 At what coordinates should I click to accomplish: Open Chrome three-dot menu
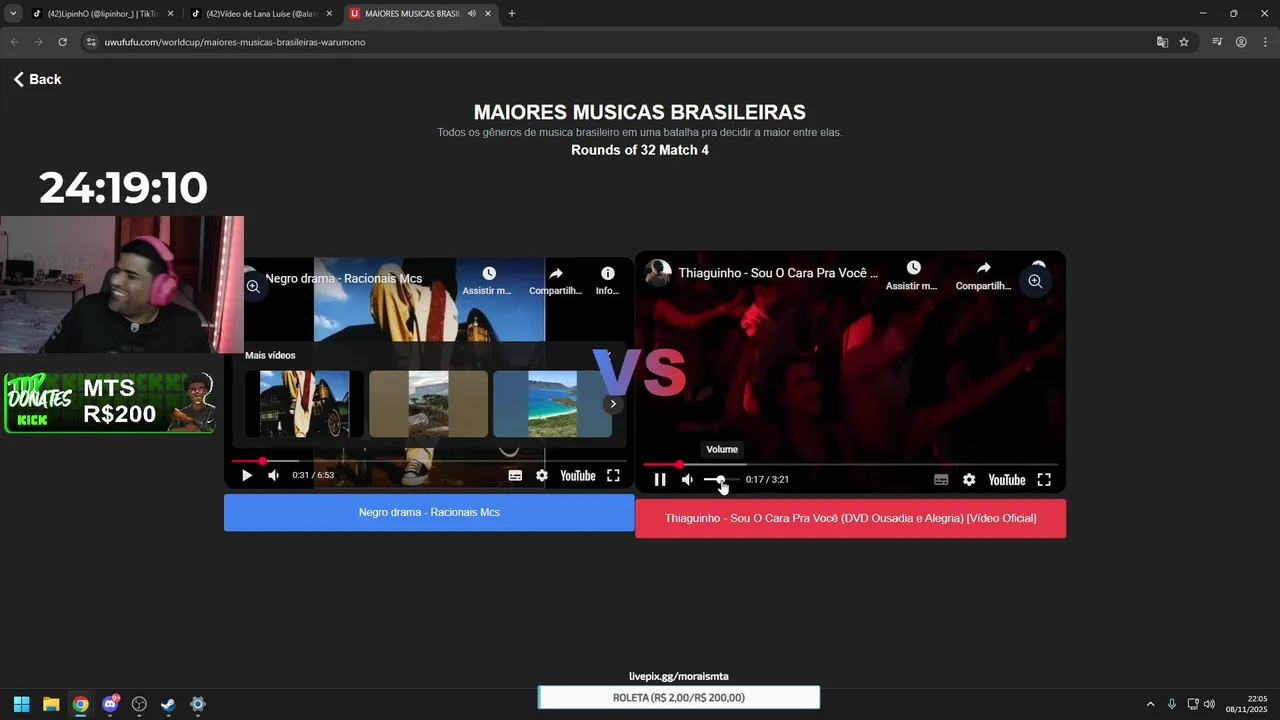coord(1265,42)
